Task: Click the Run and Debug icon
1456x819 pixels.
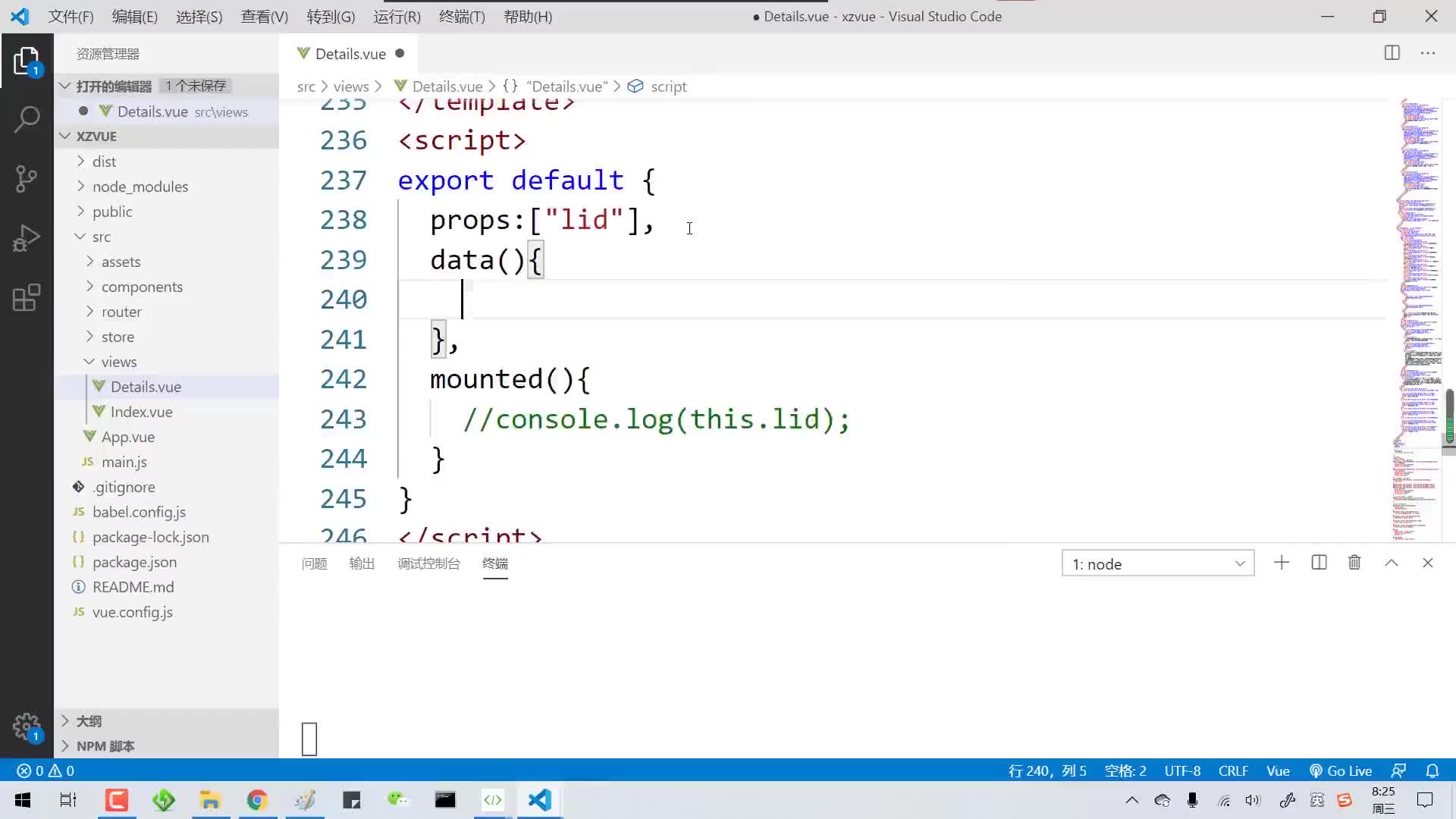Action: pos(27,238)
